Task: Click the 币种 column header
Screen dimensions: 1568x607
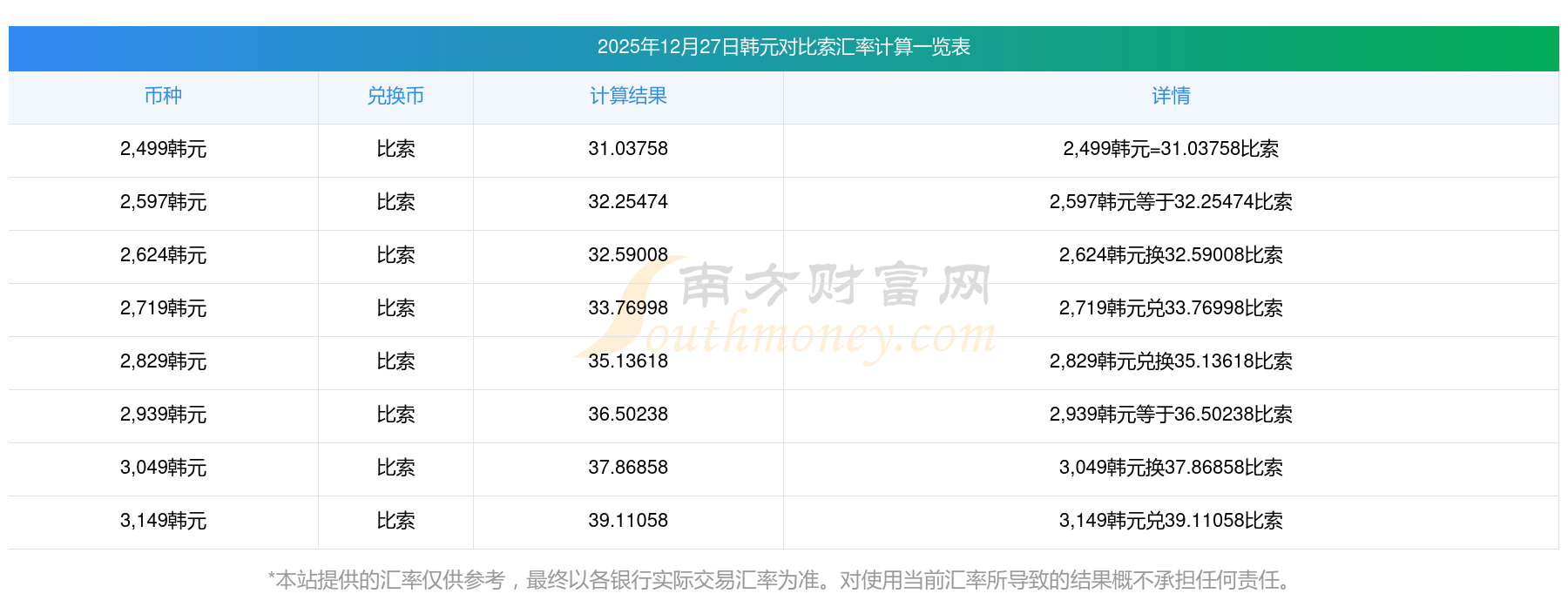Action: pyautogui.click(x=163, y=96)
